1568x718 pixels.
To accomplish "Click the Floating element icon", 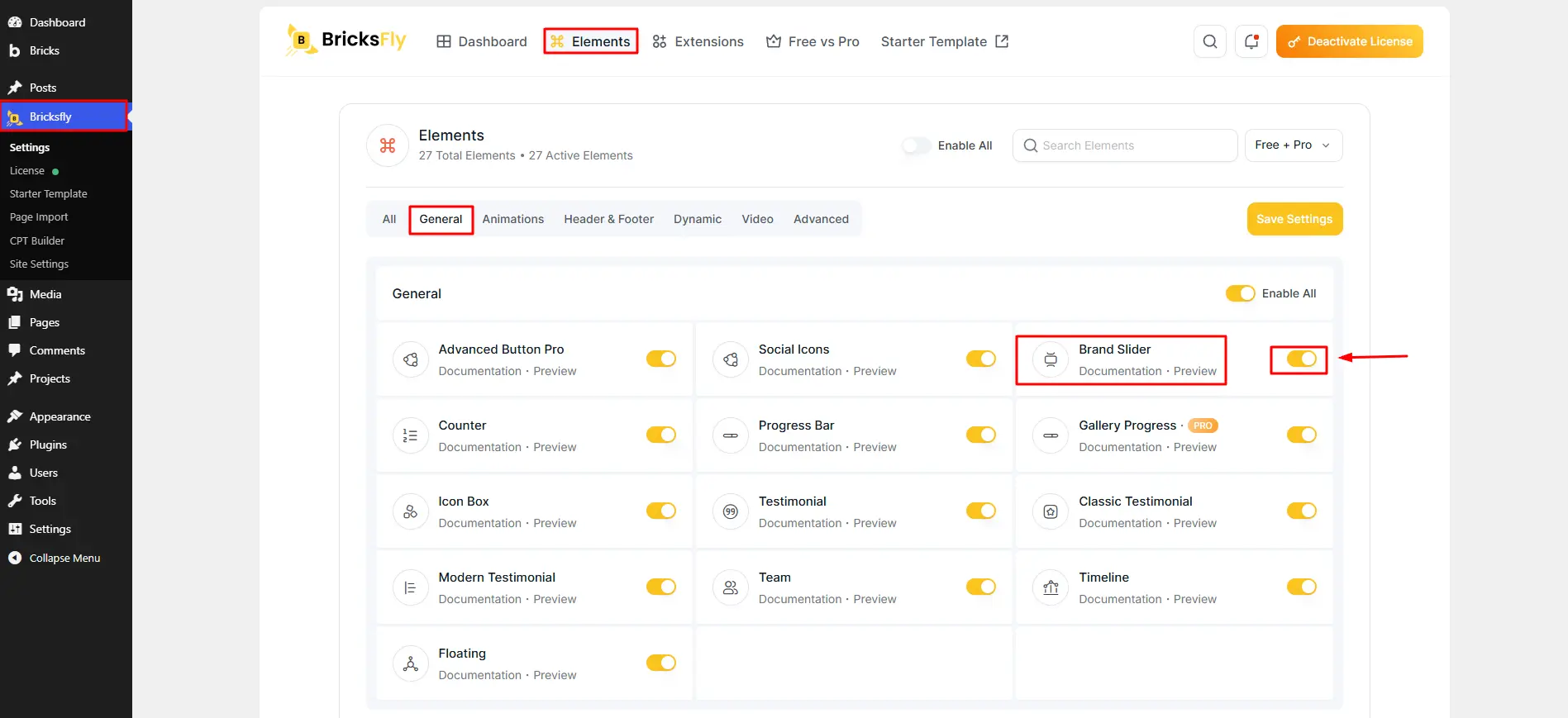I will 410,663.
